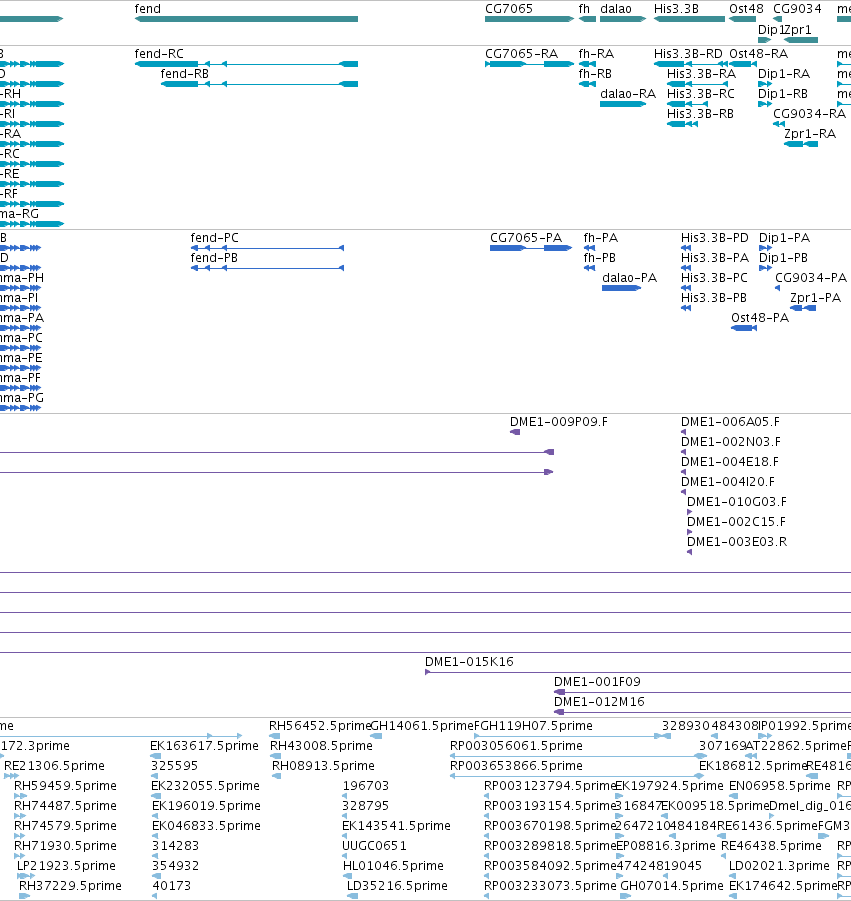Click the Ost48-RA transcript
This screenshot has width=851, height=901.
click(742, 64)
